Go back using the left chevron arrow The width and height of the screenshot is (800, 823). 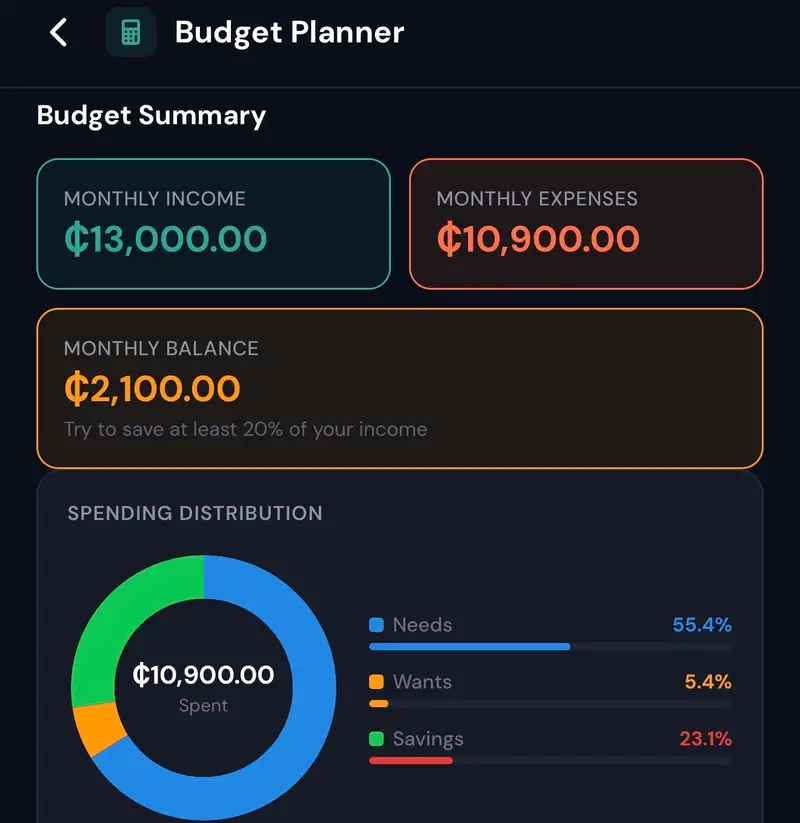click(58, 33)
